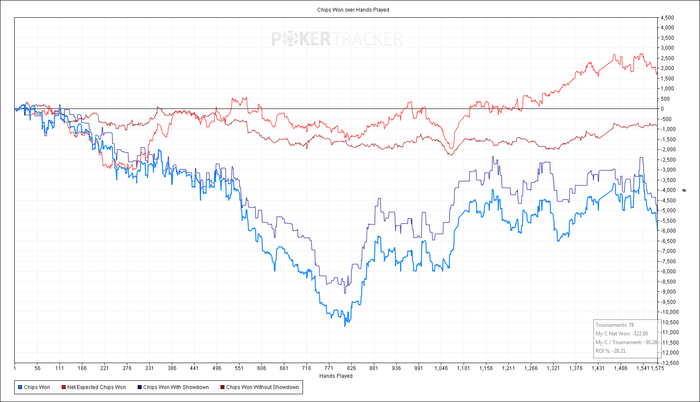Click the x-axis label '1,156'
The image size is (700, 402).
[x=486, y=368]
